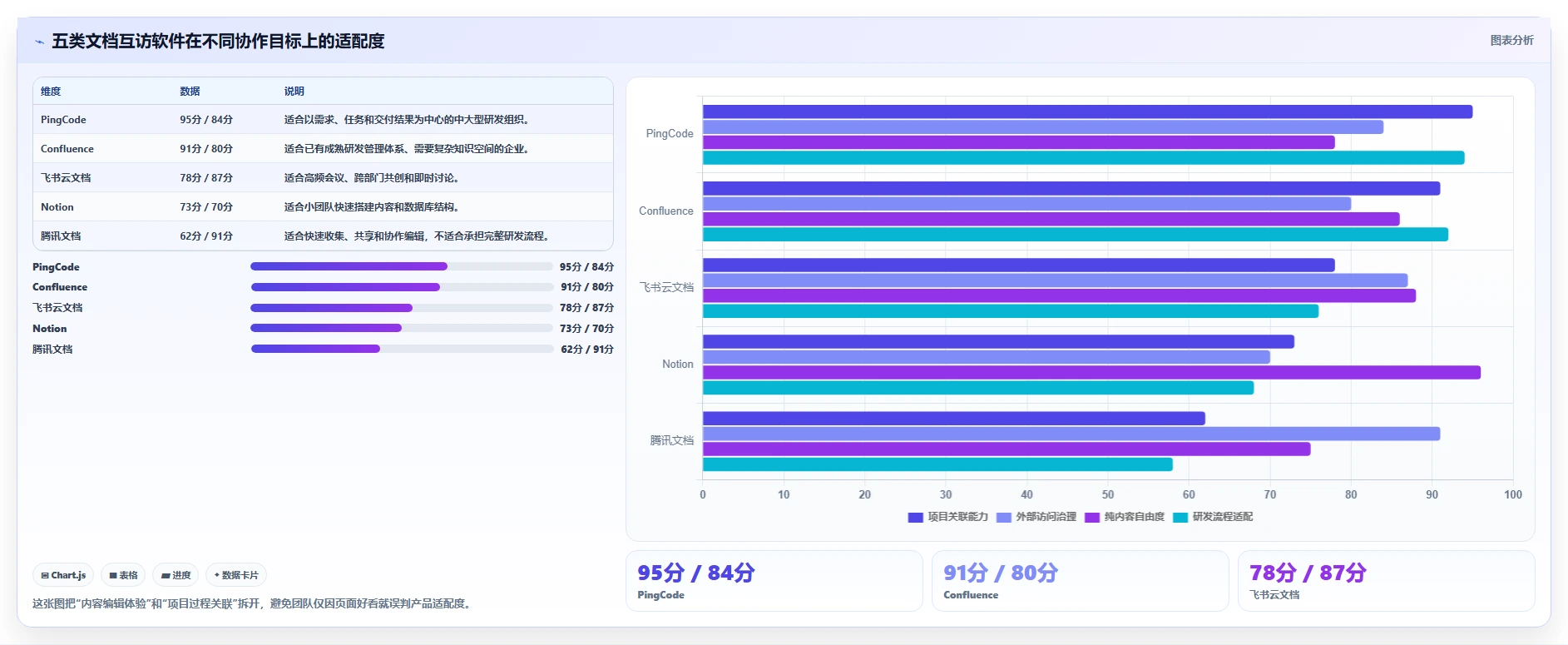Image resolution: width=1568 pixels, height=645 pixels.
Task: Toggle the 研发流程适配 legend item
Action: [x=1213, y=517]
